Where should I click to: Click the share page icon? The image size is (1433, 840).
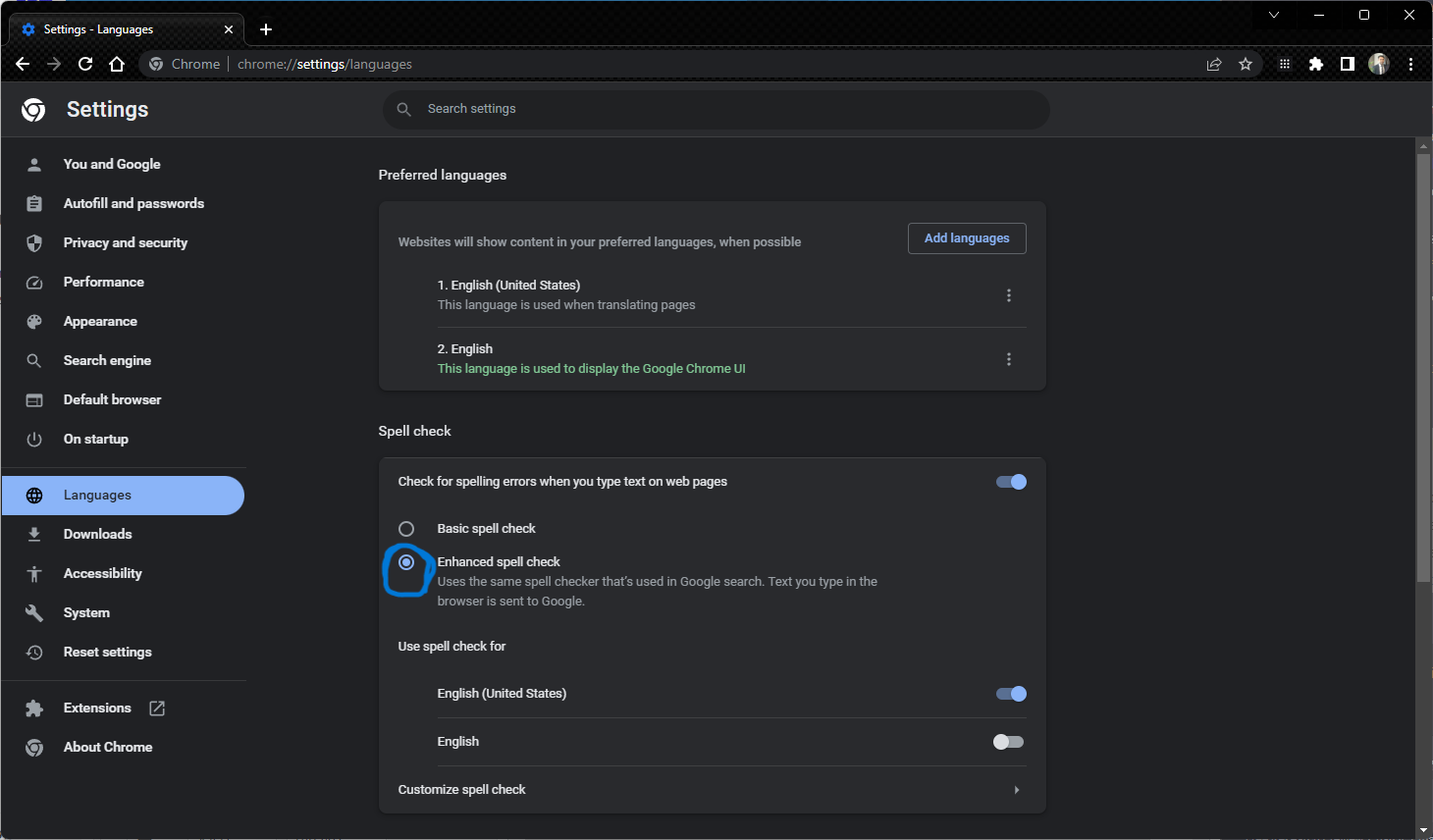point(1214,64)
